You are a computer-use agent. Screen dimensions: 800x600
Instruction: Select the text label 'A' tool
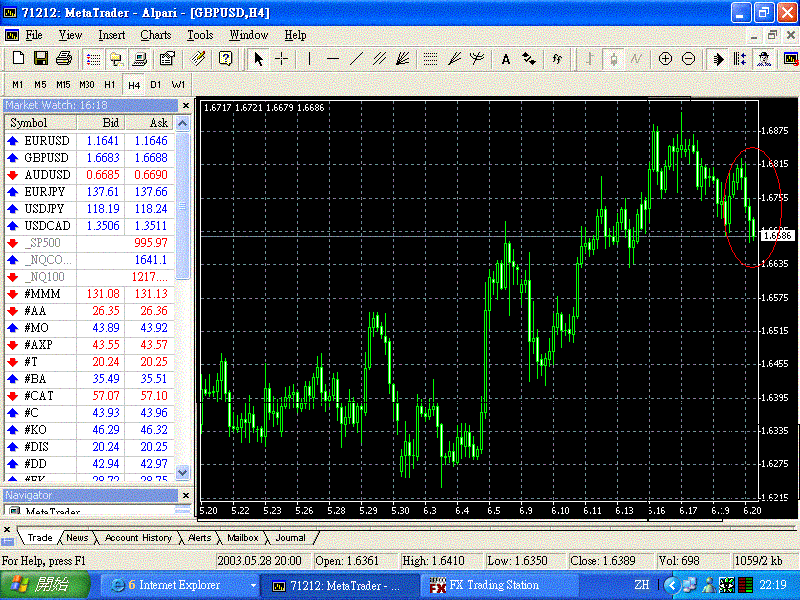506,59
